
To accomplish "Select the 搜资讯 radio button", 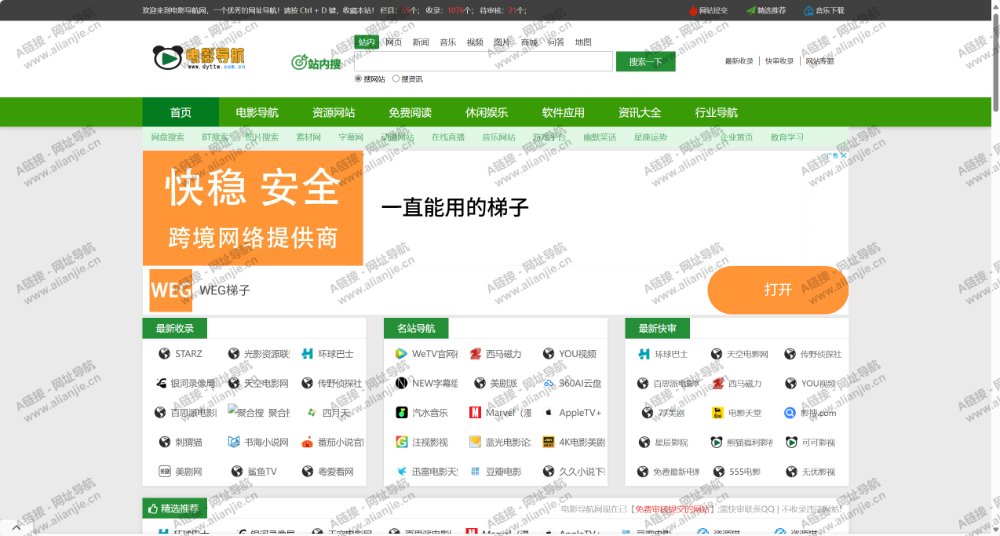I will (395, 78).
